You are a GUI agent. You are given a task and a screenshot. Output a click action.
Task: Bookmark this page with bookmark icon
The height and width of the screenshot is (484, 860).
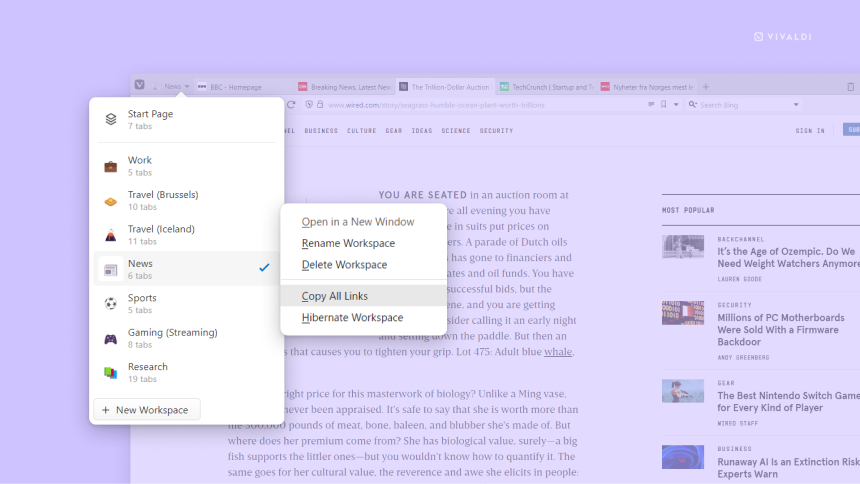pyautogui.click(x=664, y=104)
